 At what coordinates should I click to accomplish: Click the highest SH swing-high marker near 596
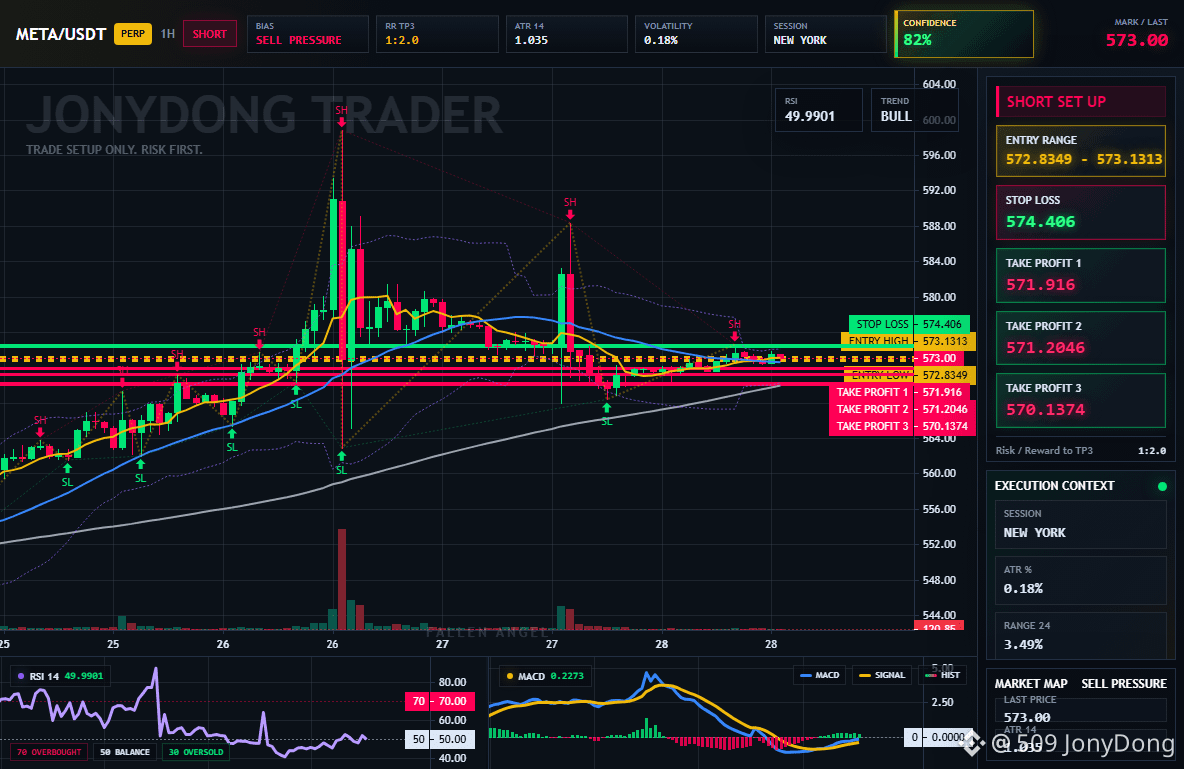[341, 118]
